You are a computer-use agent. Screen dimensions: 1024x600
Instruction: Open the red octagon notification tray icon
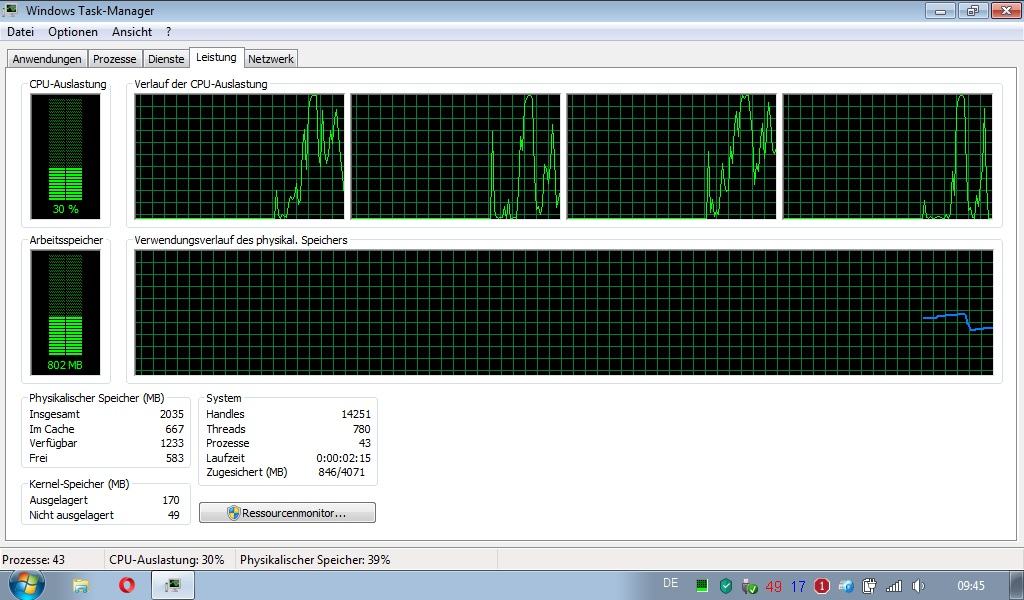[x=822, y=586]
